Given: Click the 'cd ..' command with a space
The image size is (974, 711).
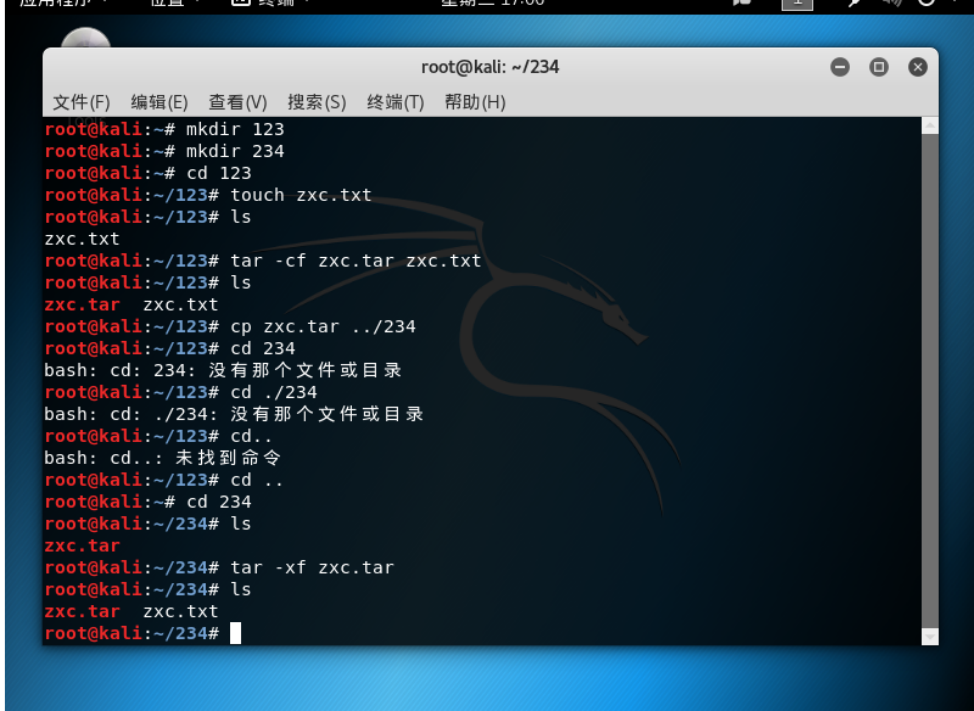Looking at the screenshot, I should (257, 480).
